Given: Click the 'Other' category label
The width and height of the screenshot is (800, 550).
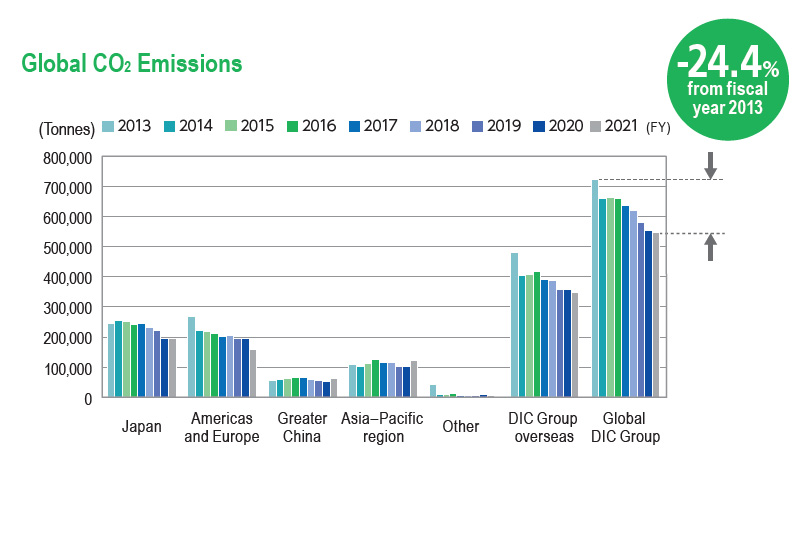Looking at the screenshot, I should pyautogui.click(x=461, y=427).
